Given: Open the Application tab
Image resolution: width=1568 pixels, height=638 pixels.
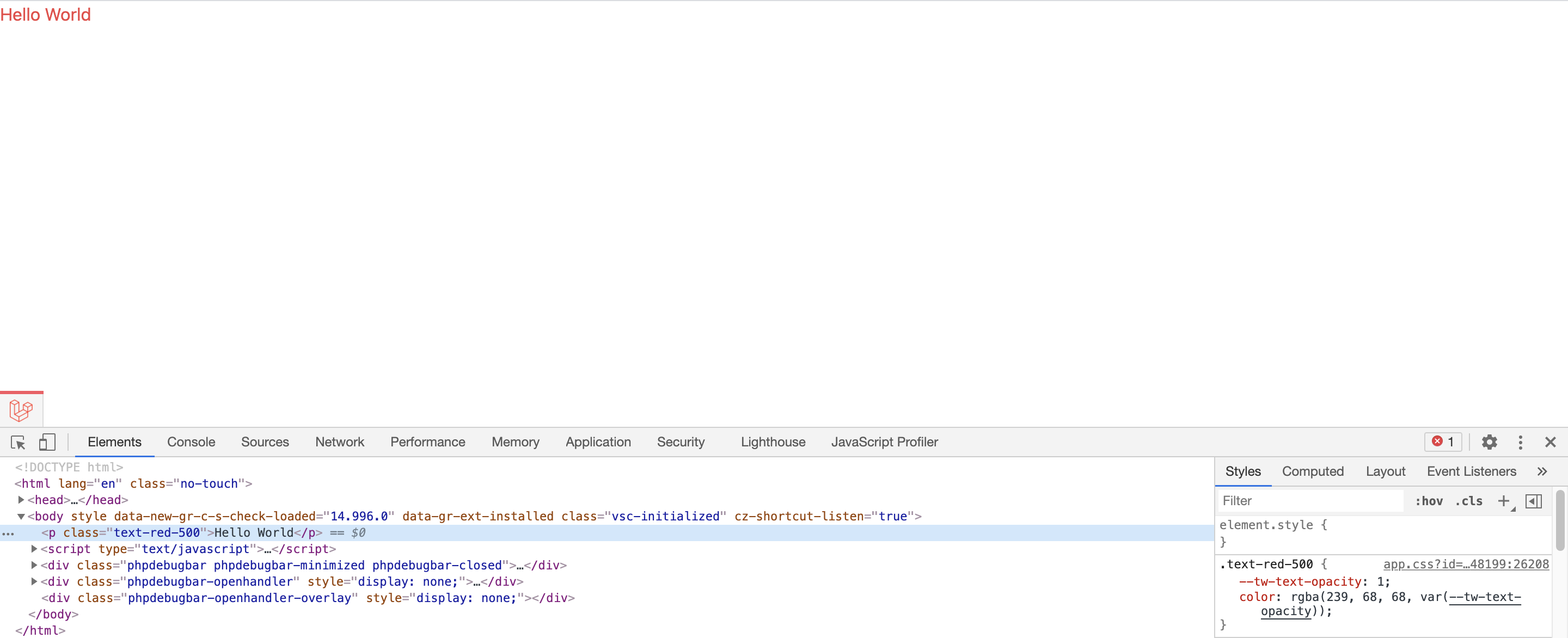Looking at the screenshot, I should (x=598, y=442).
